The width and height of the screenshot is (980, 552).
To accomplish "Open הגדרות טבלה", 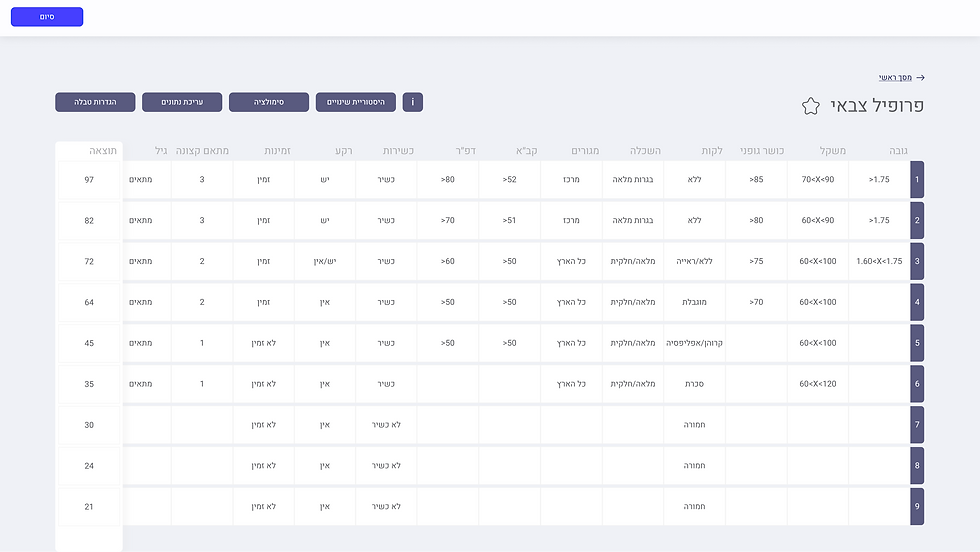I will coord(95,102).
